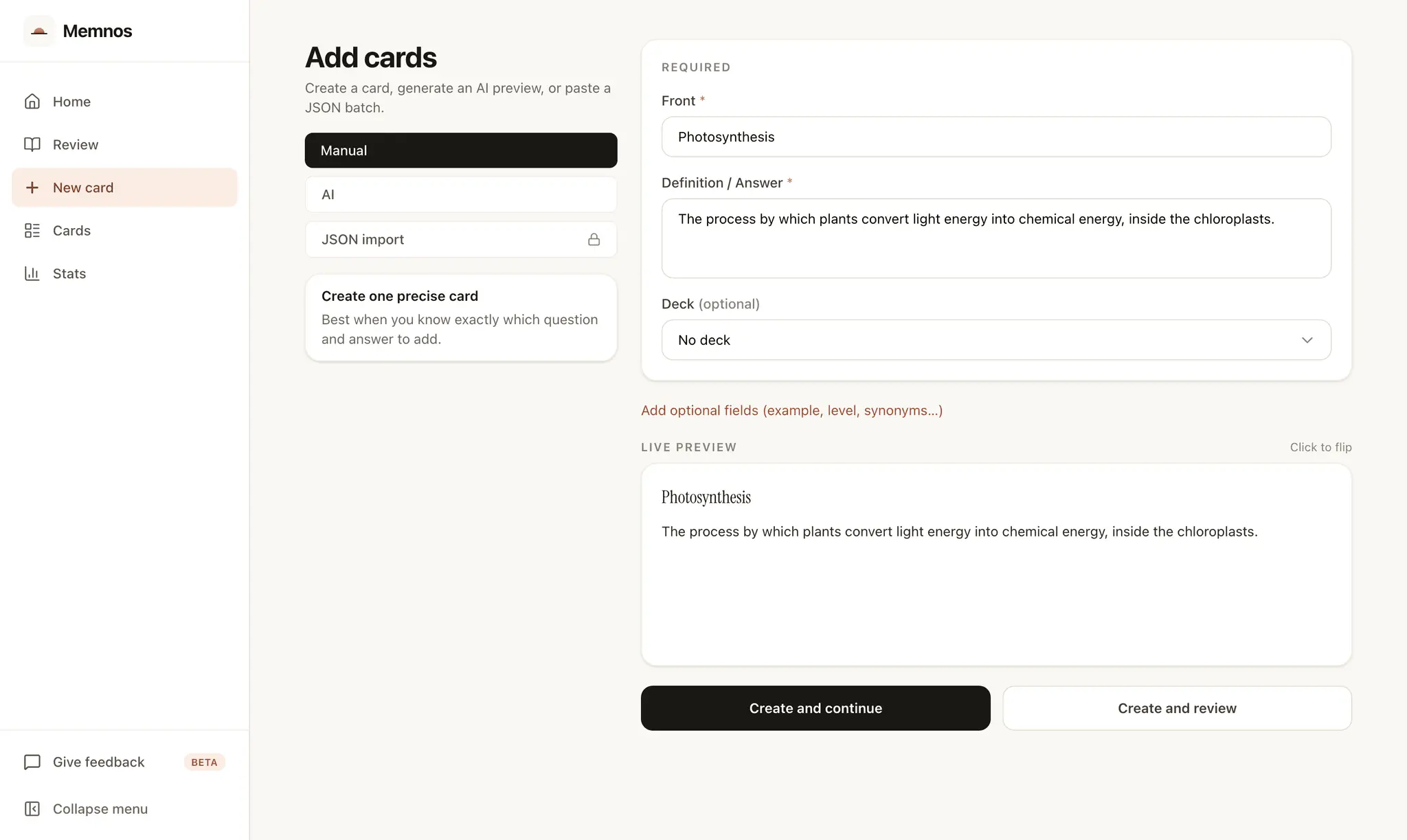This screenshot has width=1407, height=840.
Task: Click the plus icon beside New card
Action: [x=32, y=188]
